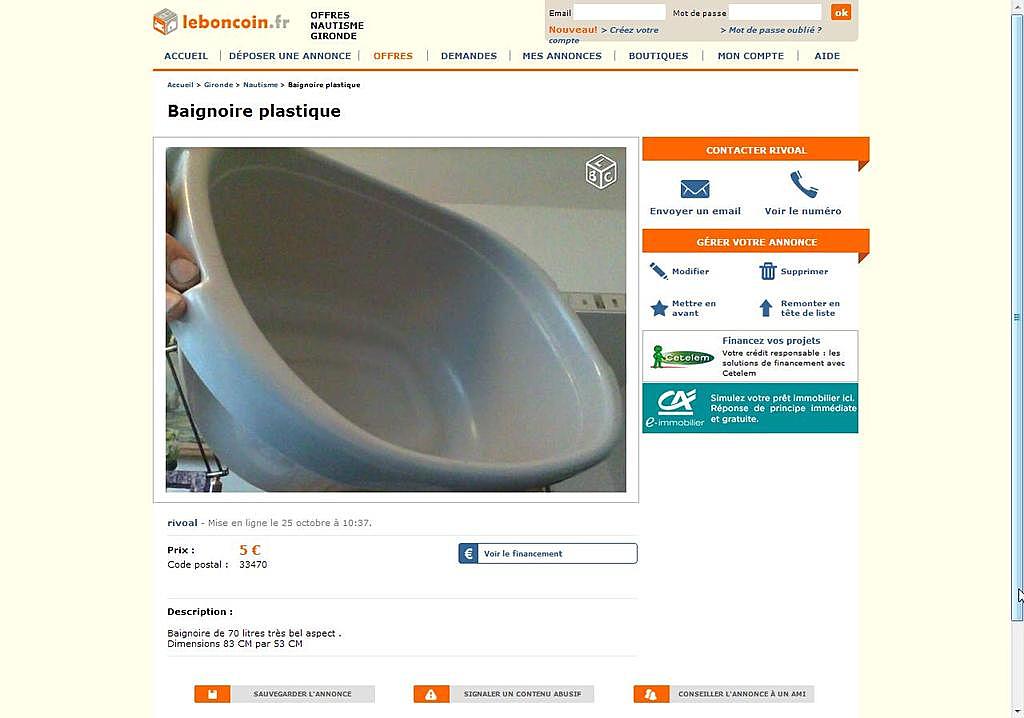This screenshot has height=718, width=1024.
Task: Focus the Email input field
Action: [x=619, y=12]
